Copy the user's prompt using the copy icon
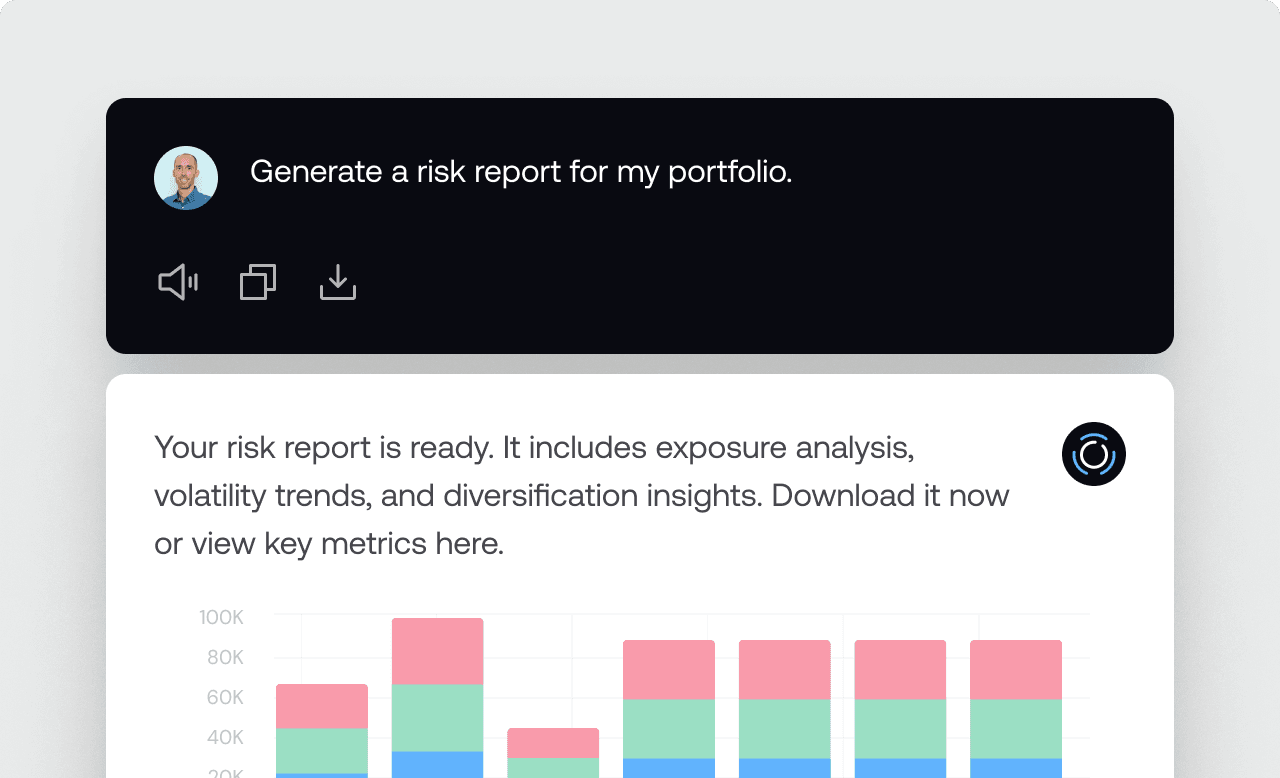Screen dimensions: 1280x778 (x=257, y=281)
